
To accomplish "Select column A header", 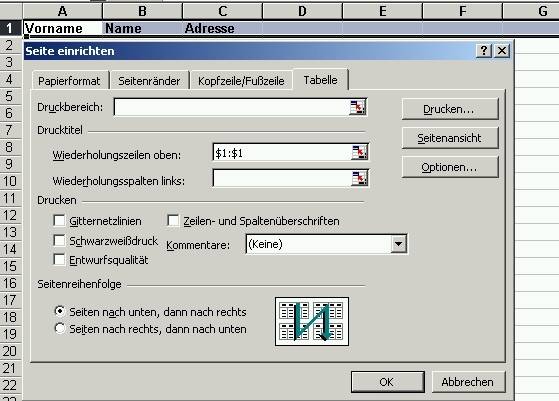I will (x=62, y=11).
